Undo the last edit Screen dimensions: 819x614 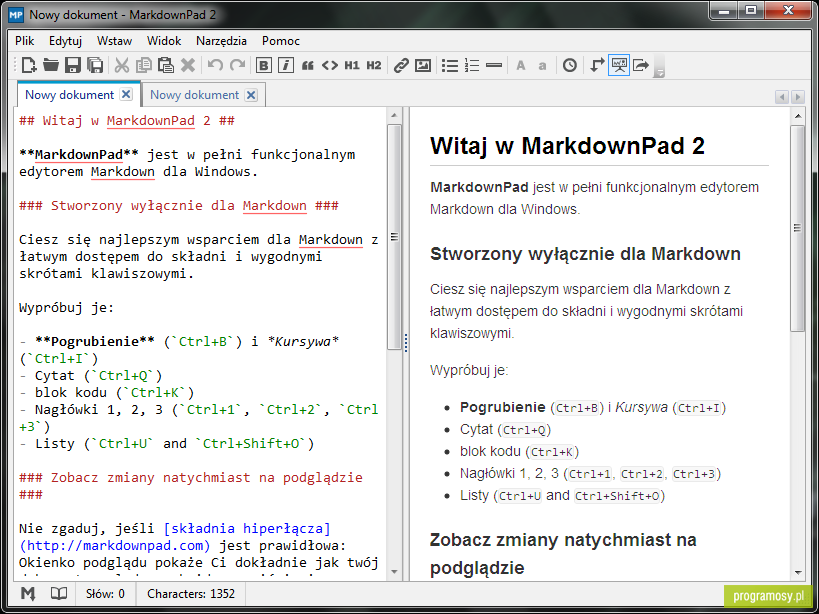coord(215,65)
